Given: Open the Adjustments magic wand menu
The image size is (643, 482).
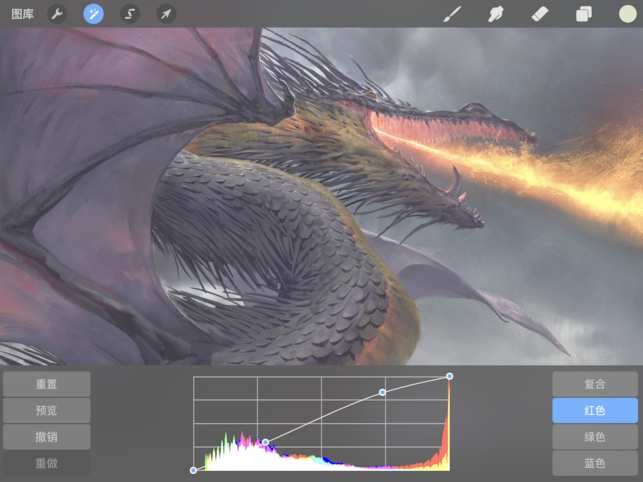Looking at the screenshot, I should pos(93,14).
